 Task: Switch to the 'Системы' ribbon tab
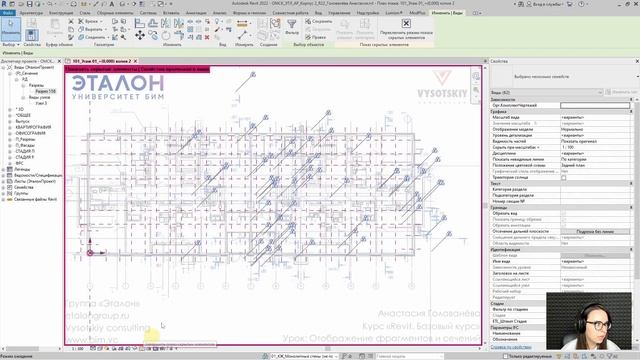click(148, 13)
